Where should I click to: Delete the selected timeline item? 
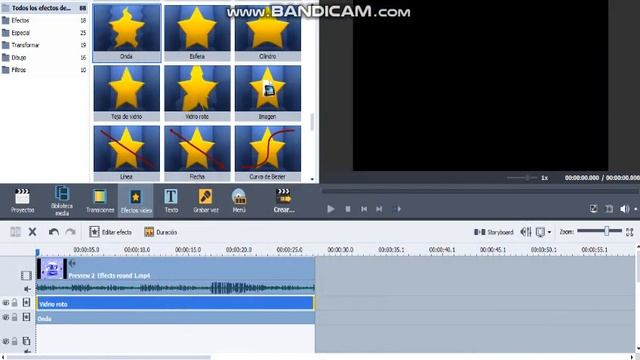pyautogui.click(x=32, y=232)
